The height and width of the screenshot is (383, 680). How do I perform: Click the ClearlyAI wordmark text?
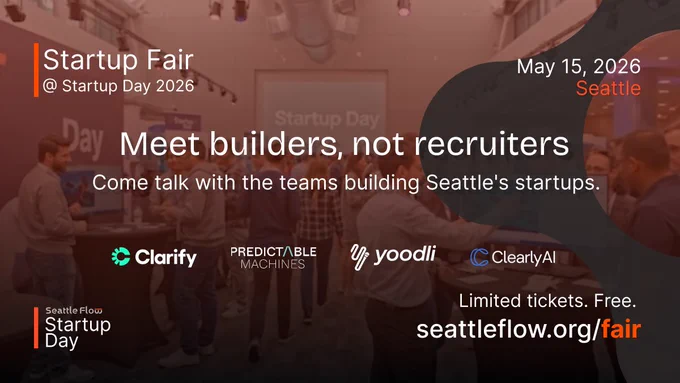[x=523, y=257]
